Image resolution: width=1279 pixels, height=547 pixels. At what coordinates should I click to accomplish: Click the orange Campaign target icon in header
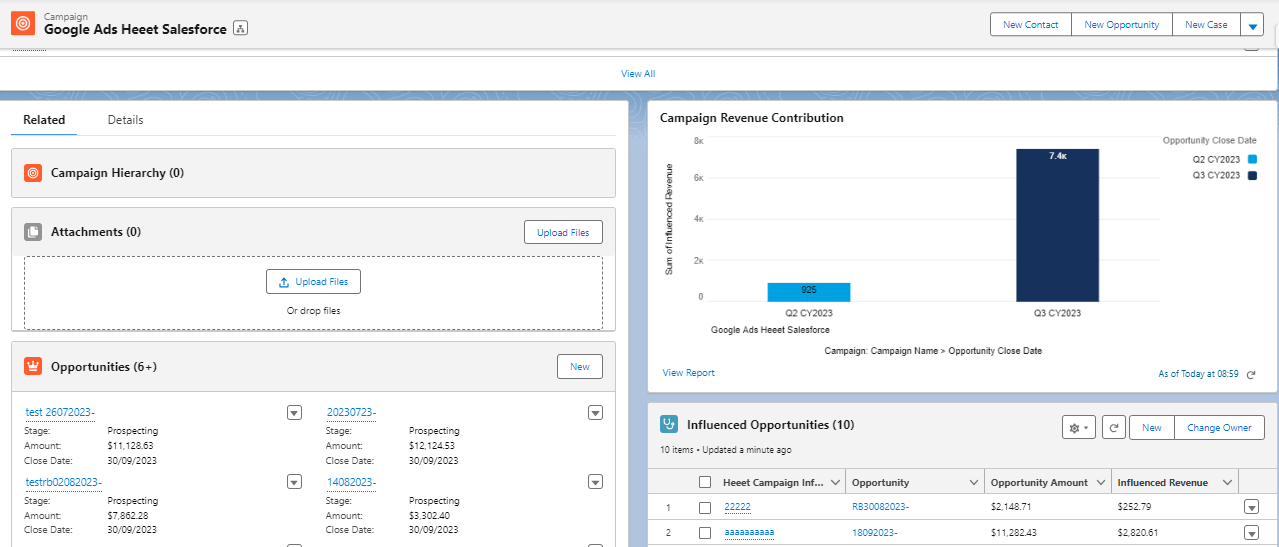23,23
